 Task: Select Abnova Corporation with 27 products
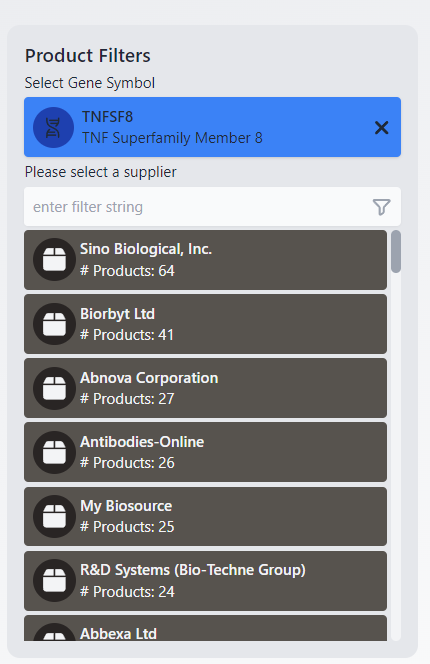point(205,388)
